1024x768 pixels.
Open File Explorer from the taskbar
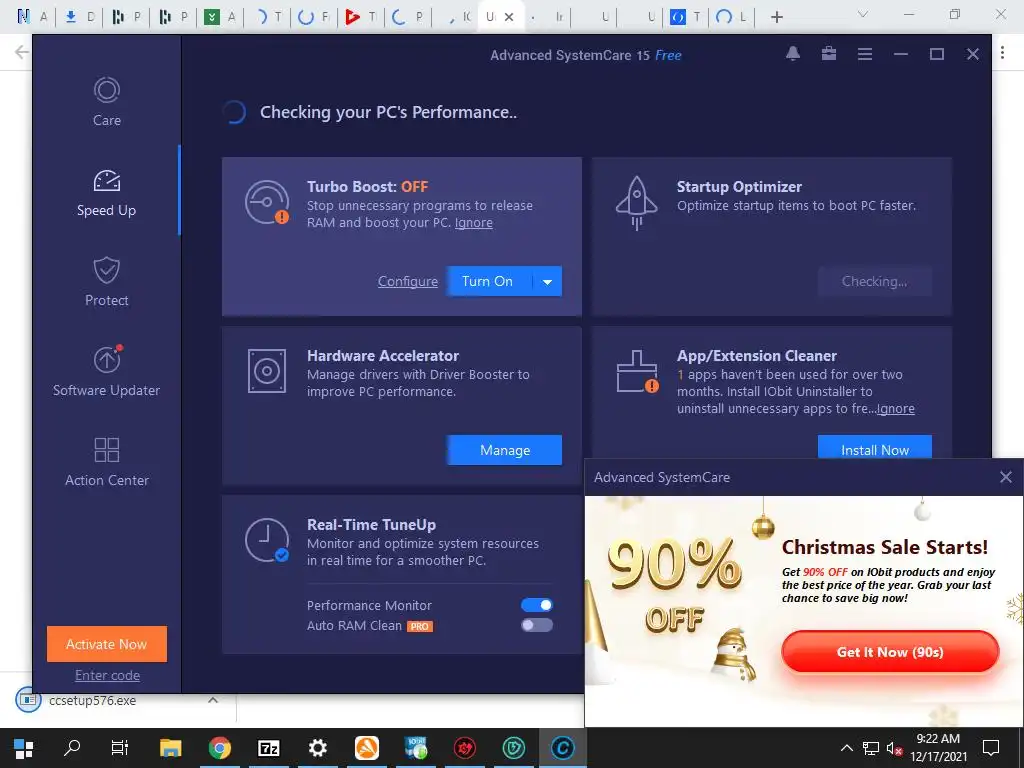[x=170, y=748]
